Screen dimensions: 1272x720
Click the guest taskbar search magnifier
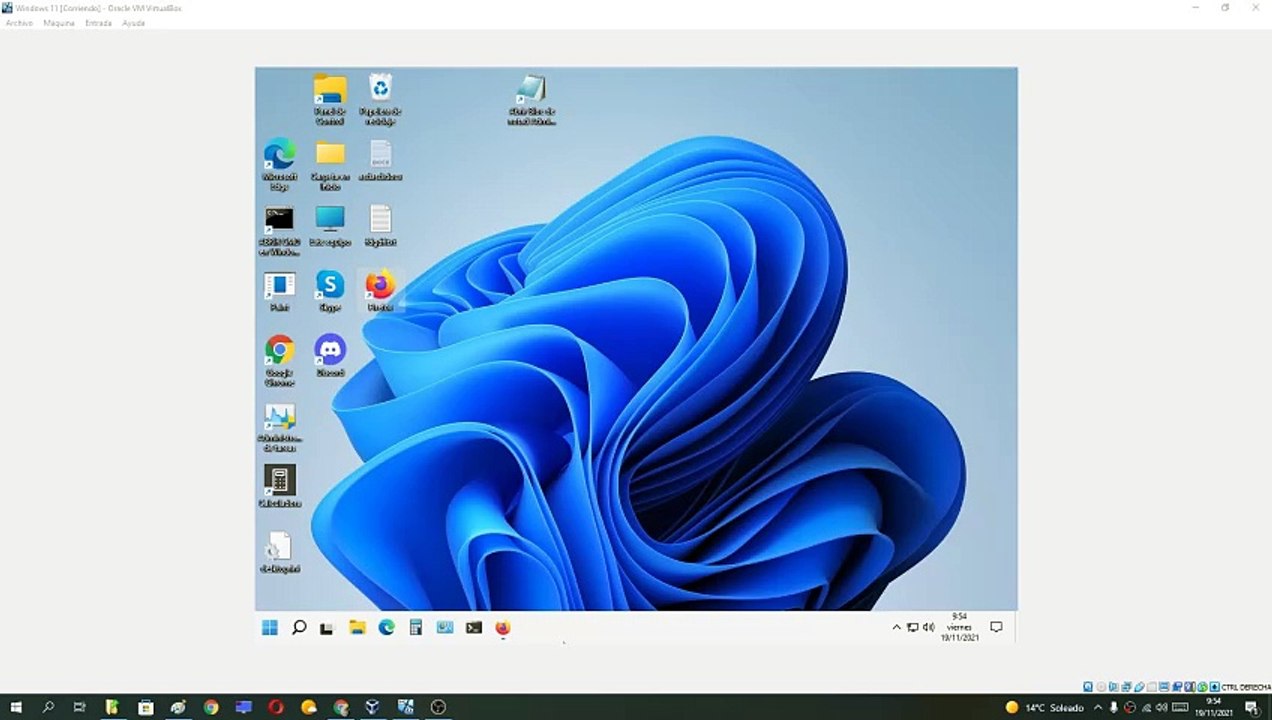click(298, 627)
